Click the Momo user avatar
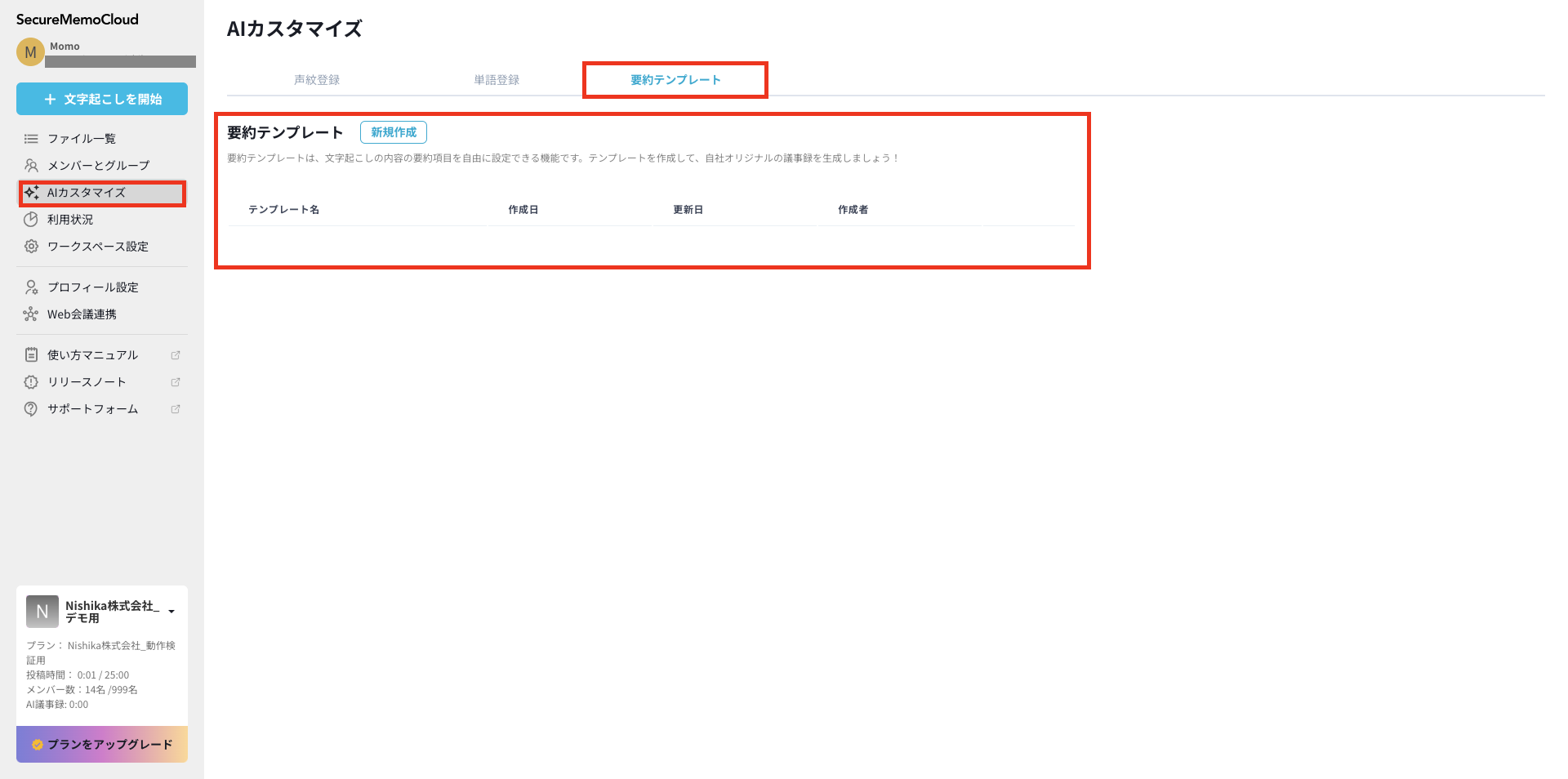The width and height of the screenshot is (1568, 779). [x=30, y=52]
